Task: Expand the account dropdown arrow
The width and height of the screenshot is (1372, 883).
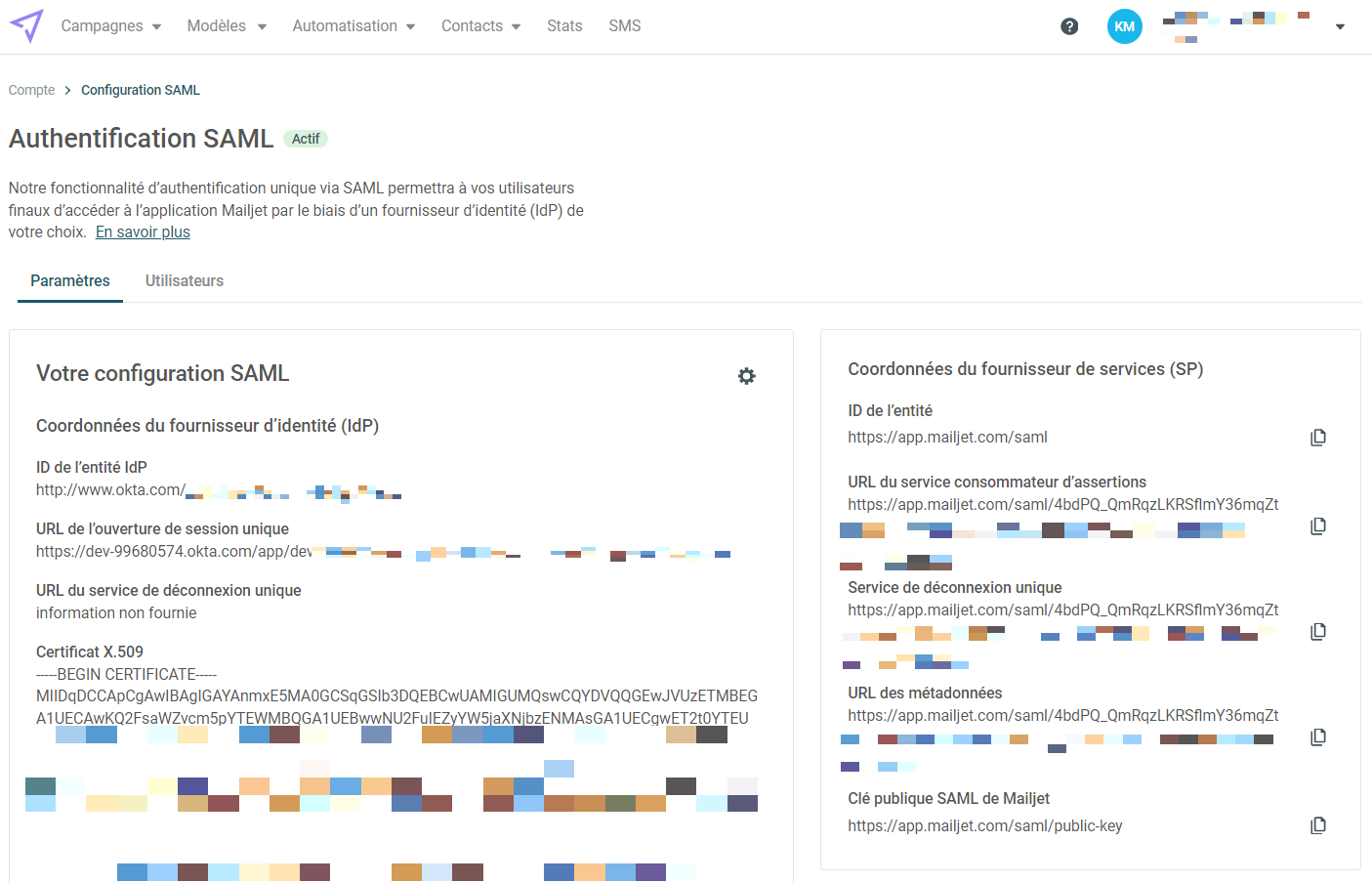Action: [1340, 26]
